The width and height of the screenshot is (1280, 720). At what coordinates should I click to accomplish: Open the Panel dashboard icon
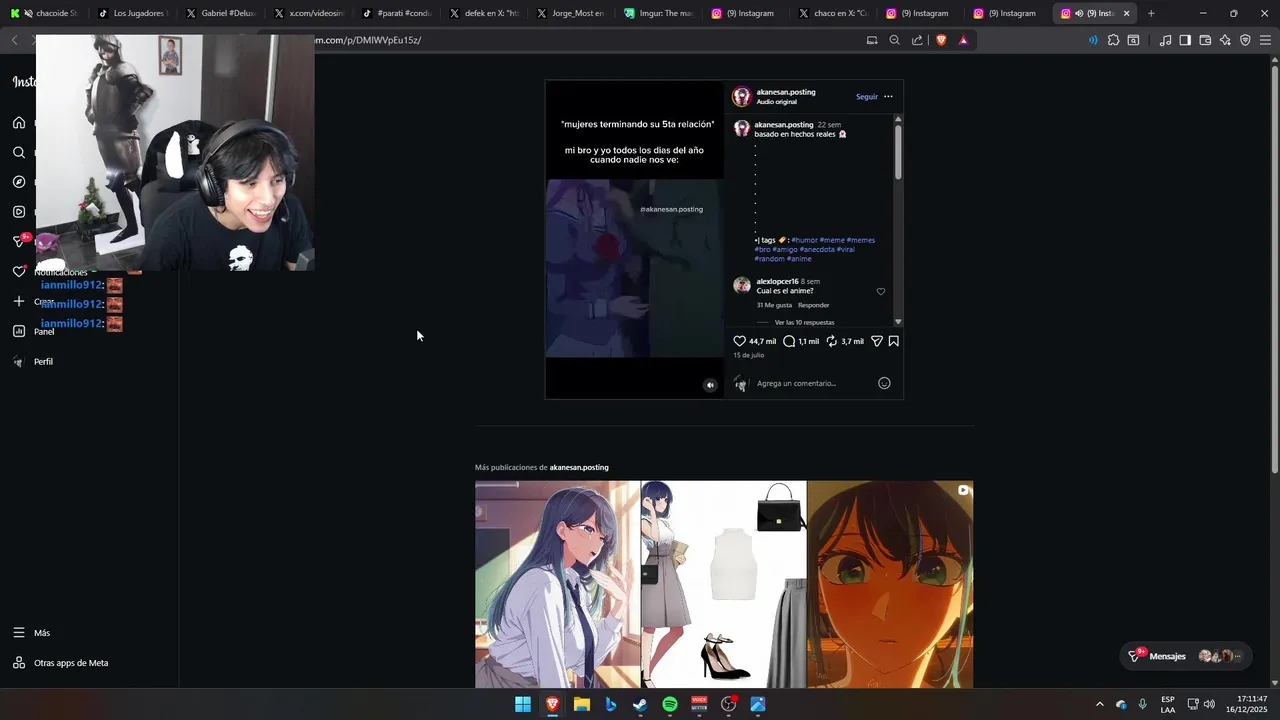pos(19,331)
